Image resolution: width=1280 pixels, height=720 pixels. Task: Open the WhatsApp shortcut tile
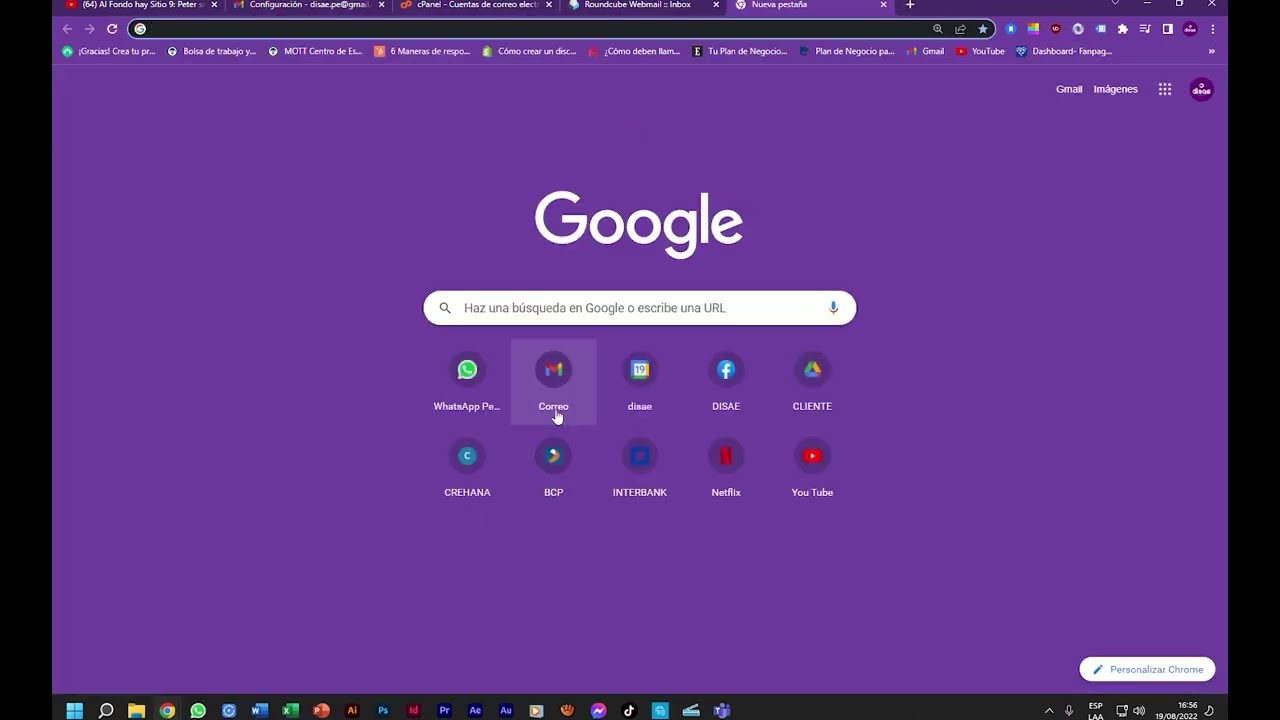pyautogui.click(x=467, y=382)
